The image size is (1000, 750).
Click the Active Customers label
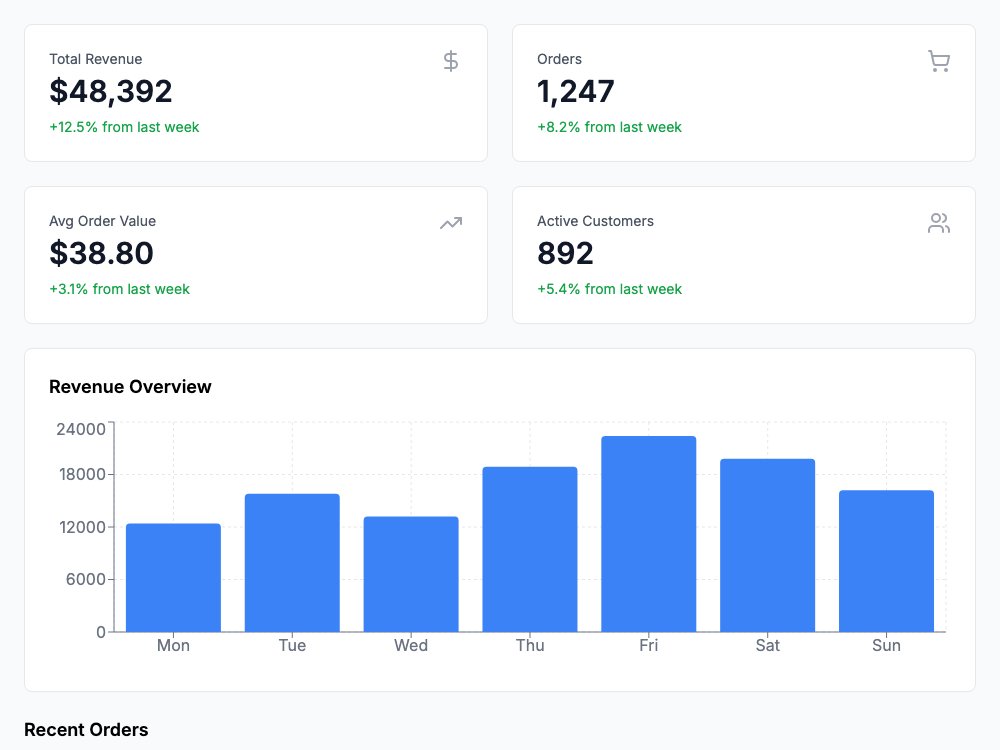[x=595, y=221]
